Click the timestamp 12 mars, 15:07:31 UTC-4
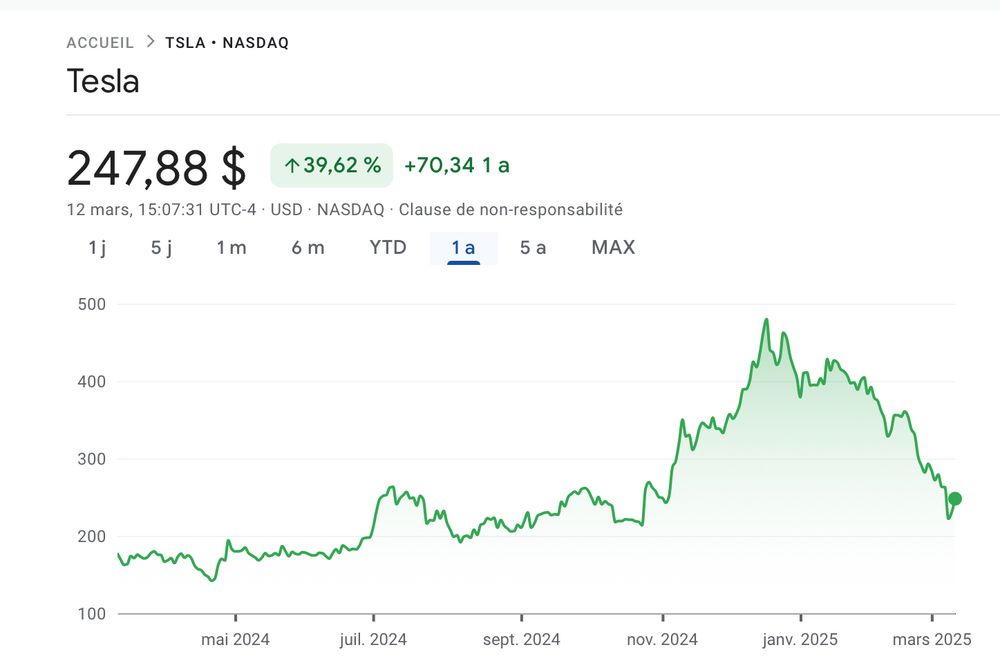 (161, 210)
